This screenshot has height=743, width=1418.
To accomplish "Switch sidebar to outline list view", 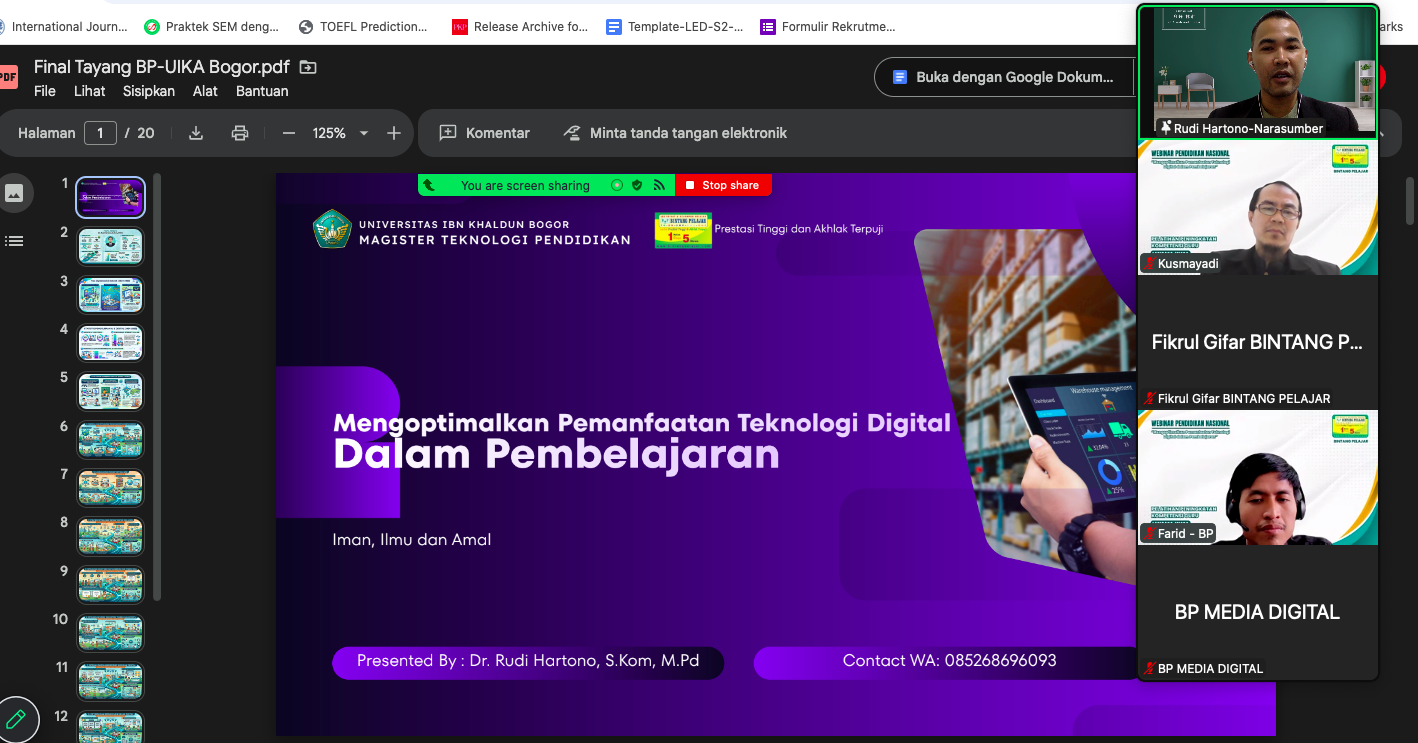I will (x=14, y=241).
